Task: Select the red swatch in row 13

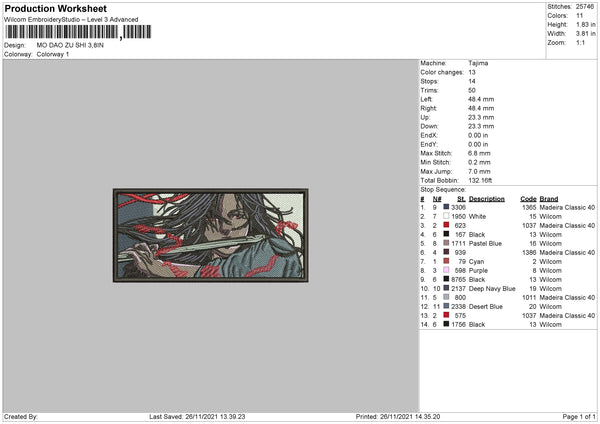Action: click(x=446, y=315)
